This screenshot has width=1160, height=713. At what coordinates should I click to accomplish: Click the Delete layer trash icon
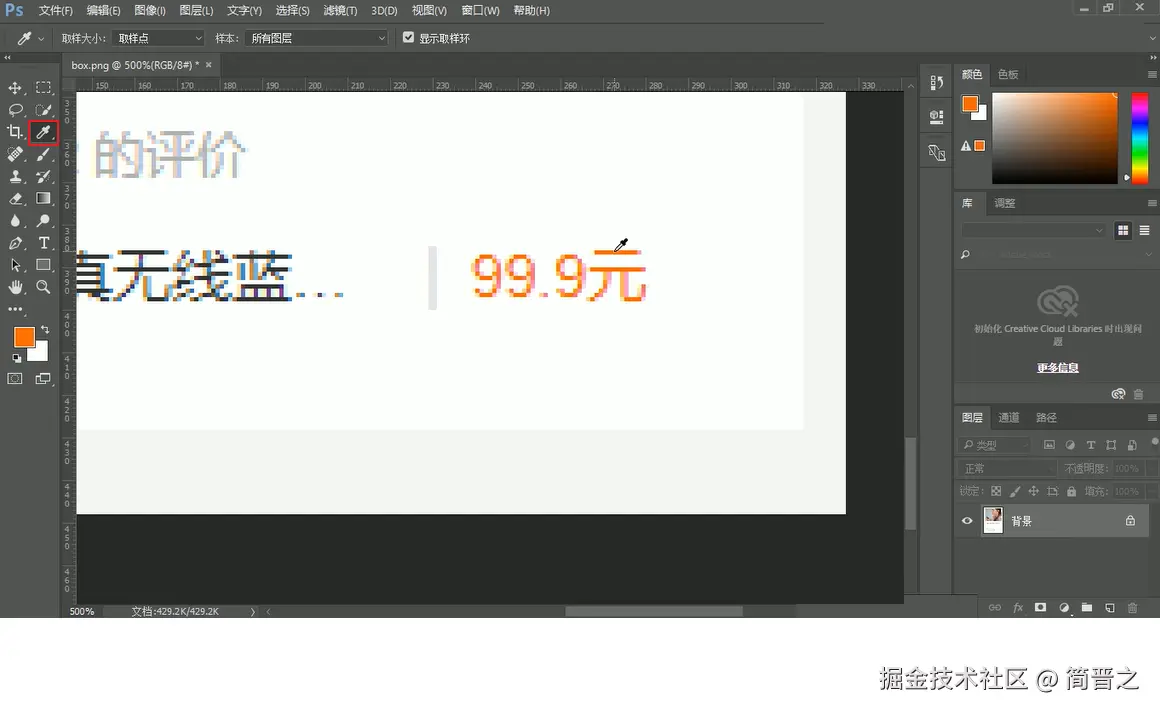click(1133, 607)
